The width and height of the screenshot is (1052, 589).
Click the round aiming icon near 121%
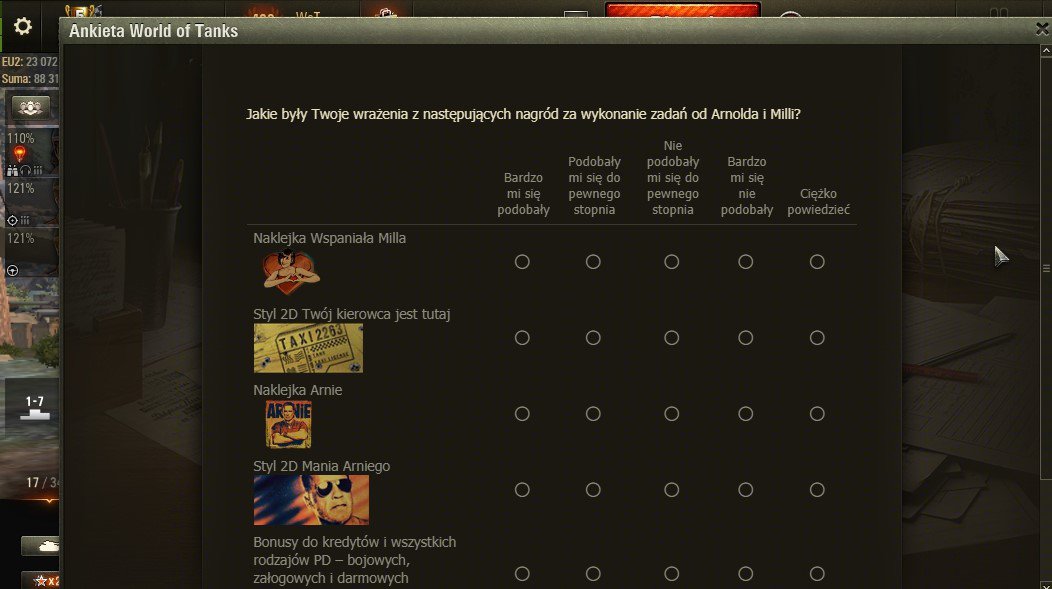coord(12,220)
